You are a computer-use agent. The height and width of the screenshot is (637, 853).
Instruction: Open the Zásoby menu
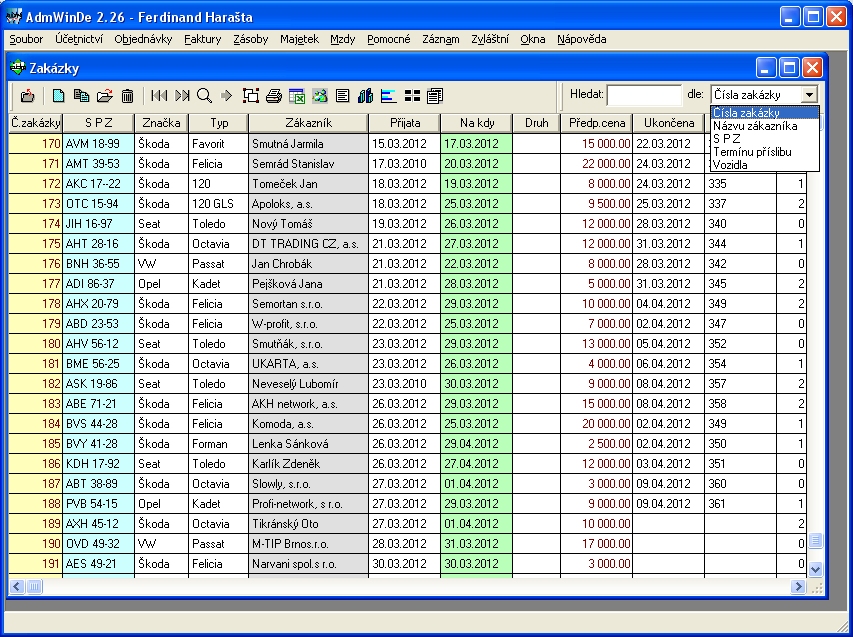(250, 39)
